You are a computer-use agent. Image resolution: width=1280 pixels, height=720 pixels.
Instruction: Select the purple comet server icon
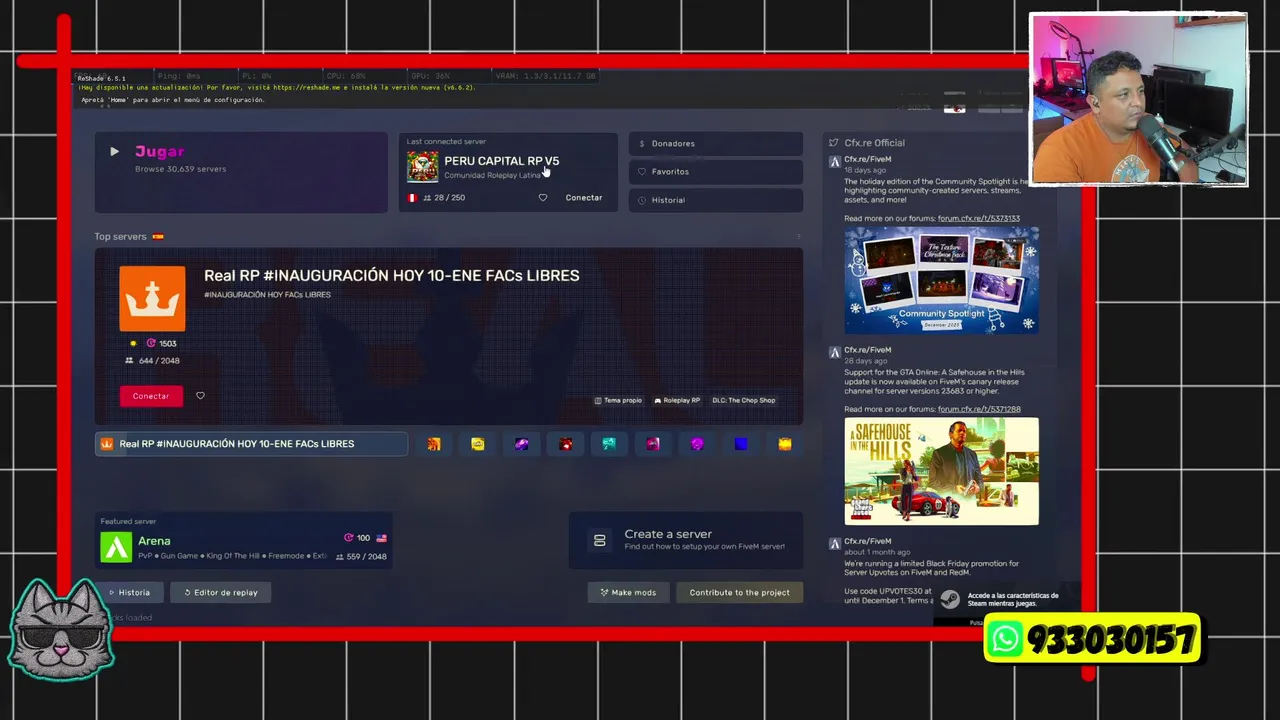[x=522, y=444]
